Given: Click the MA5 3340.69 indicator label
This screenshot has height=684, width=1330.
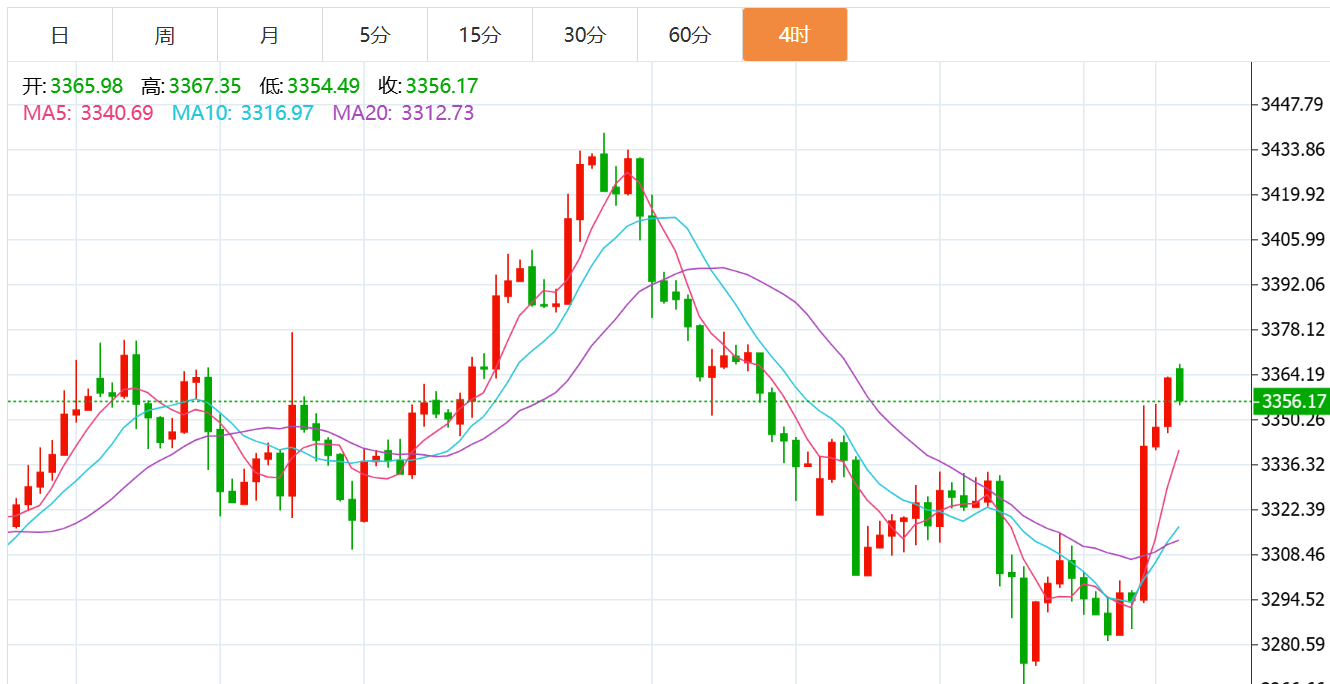Looking at the screenshot, I should point(88,113).
